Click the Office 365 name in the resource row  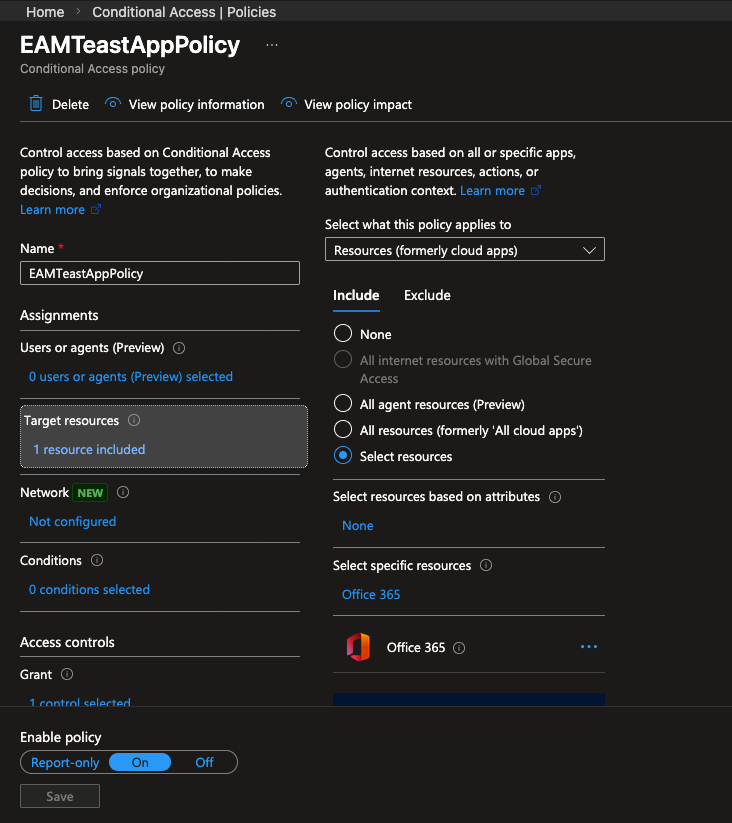(x=416, y=648)
